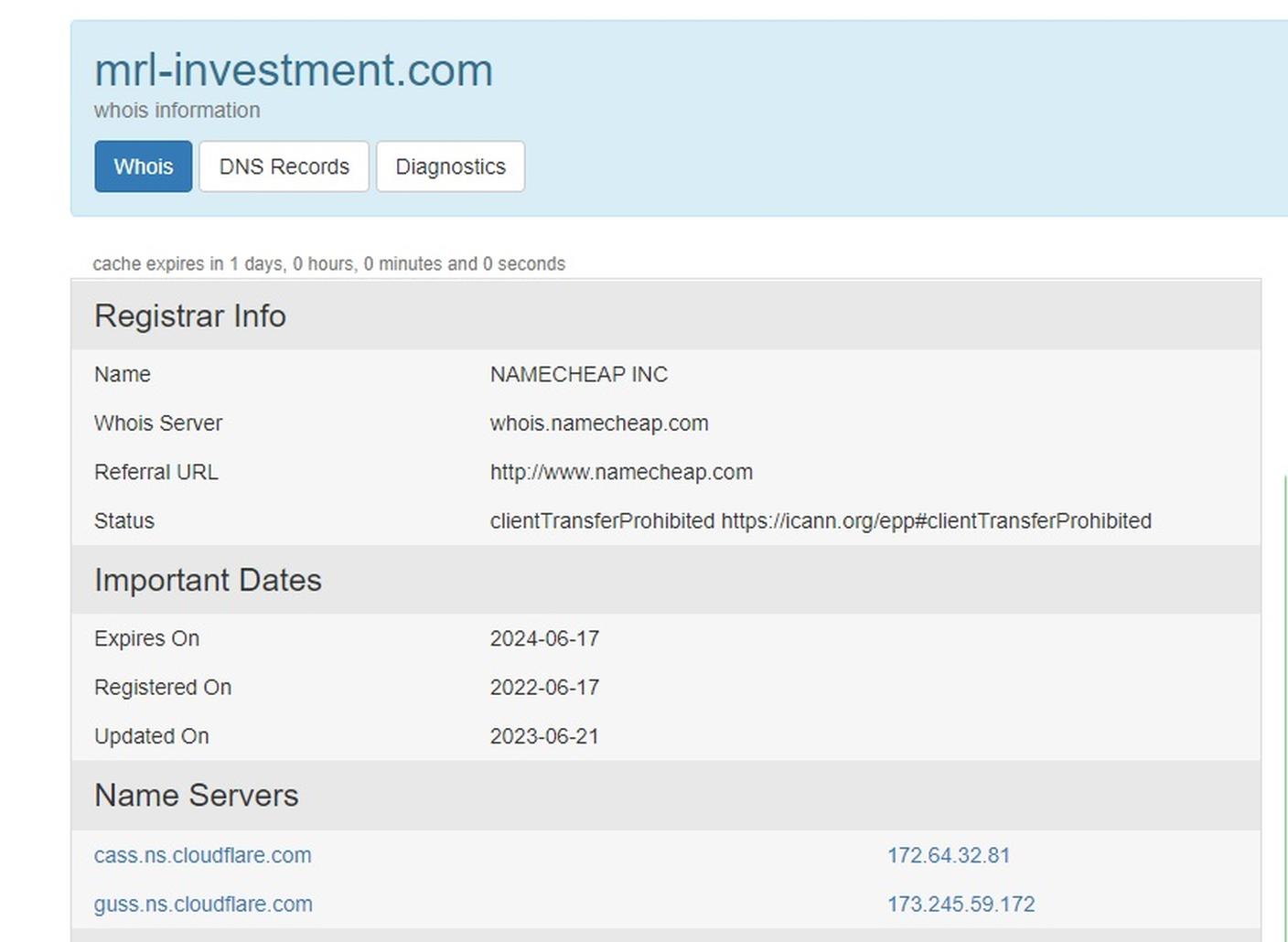The image size is (1288, 942).
Task: Click the Name Servers section header
Action: (666, 796)
